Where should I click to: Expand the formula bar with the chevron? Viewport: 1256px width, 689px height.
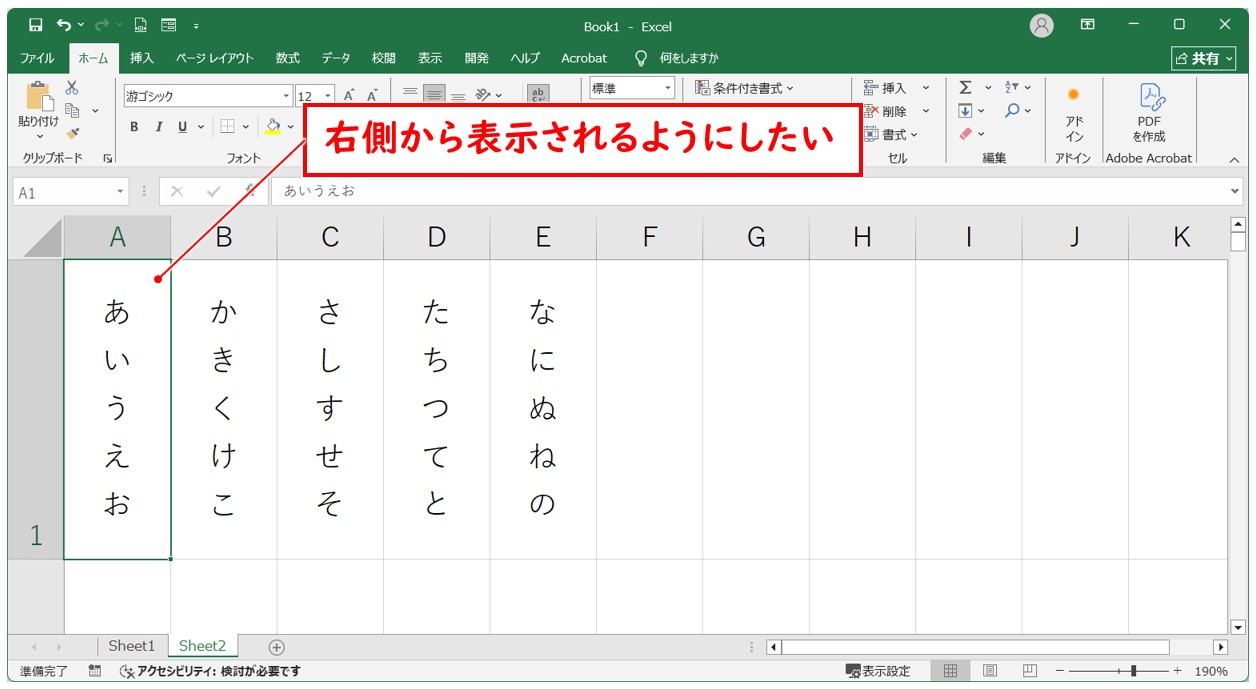[x=1235, y=192]
